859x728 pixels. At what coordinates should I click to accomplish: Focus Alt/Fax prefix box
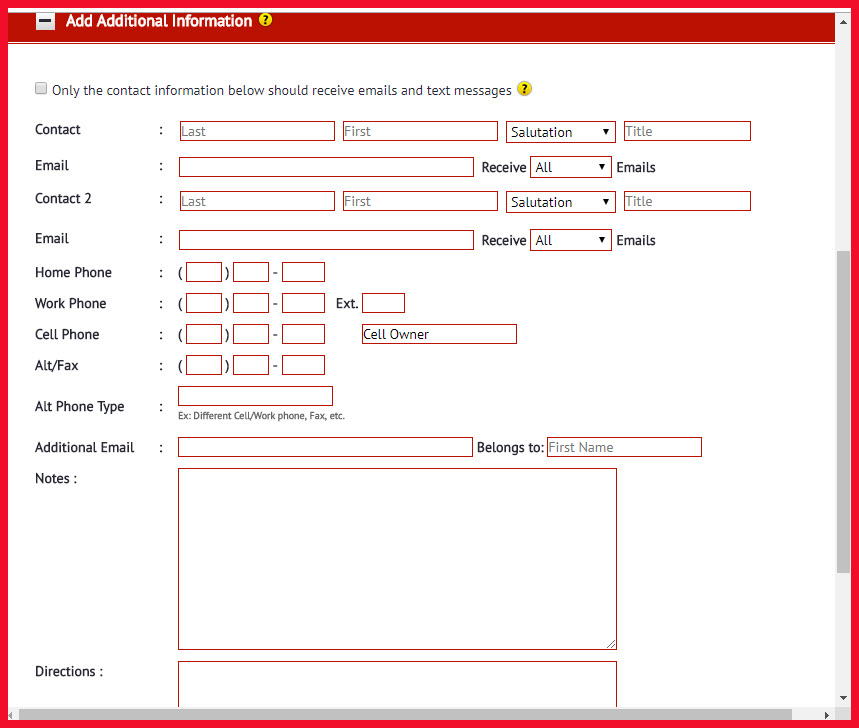pyautogui.click(x=251, y=365)
